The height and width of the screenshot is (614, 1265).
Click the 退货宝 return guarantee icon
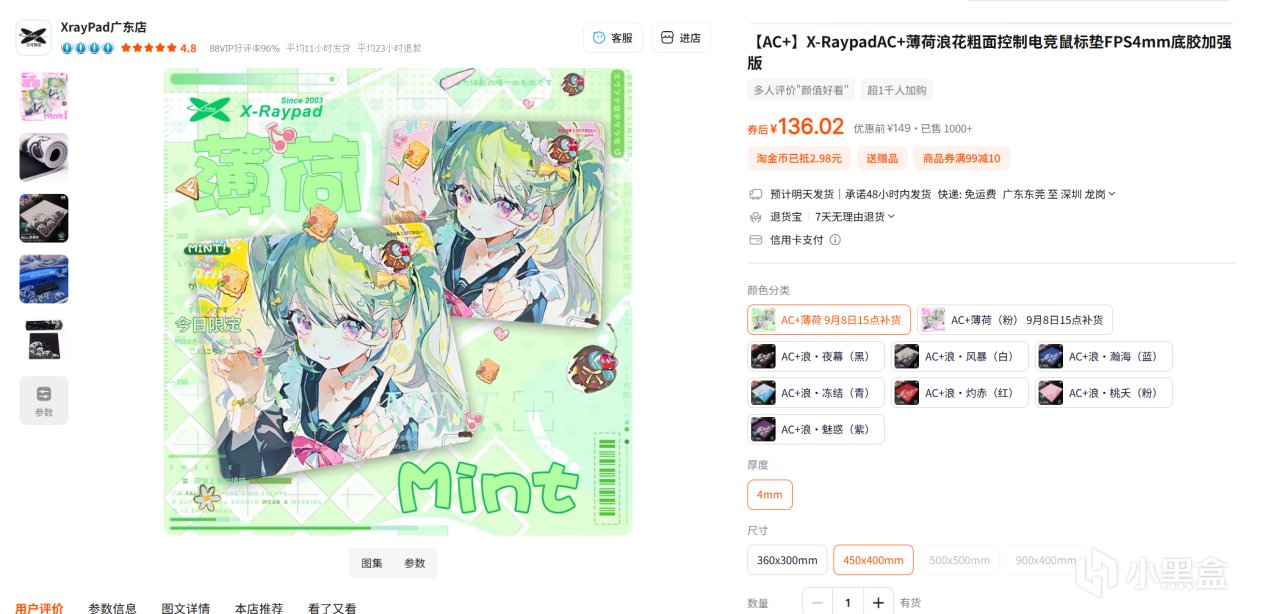click(x=755, y=217)
